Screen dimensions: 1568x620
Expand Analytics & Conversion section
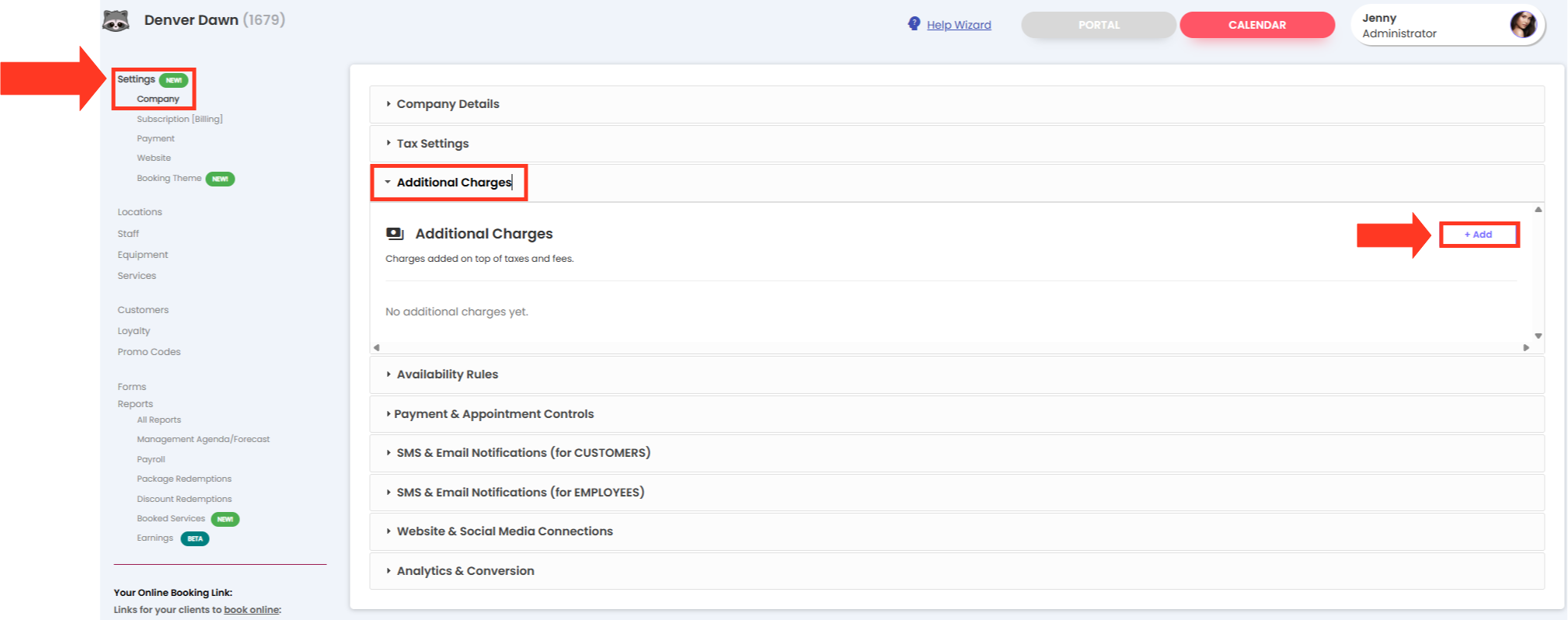pos(956,571)
